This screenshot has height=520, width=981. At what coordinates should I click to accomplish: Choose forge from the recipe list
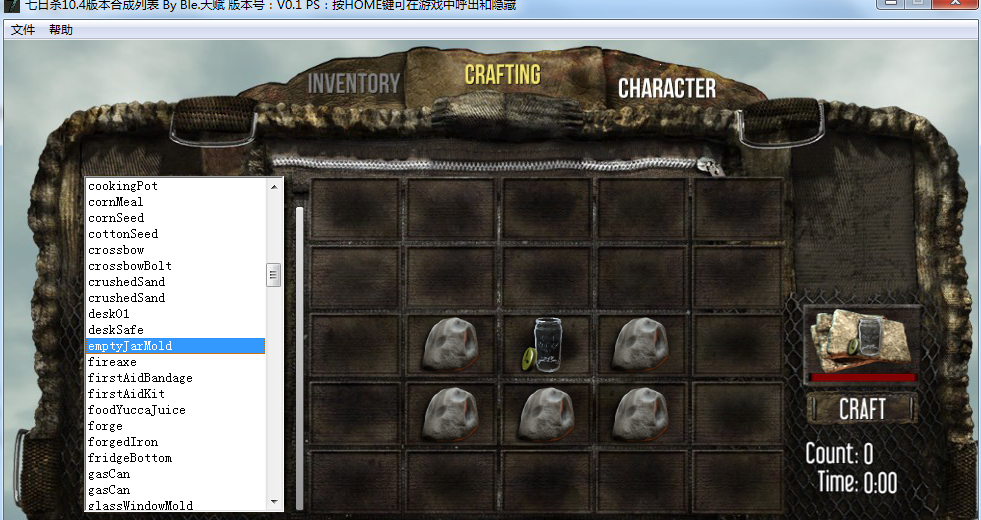click(x=105, y=426)
